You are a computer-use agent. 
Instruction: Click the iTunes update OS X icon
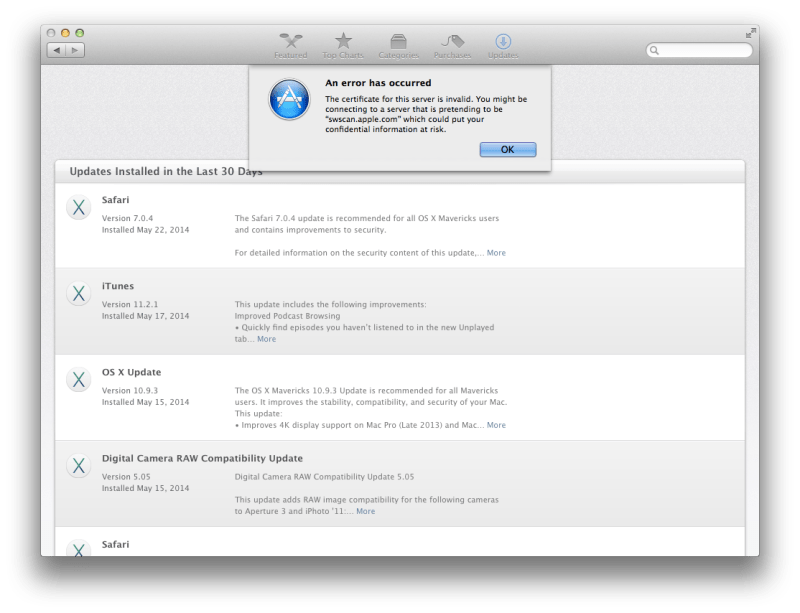point(79,293)
